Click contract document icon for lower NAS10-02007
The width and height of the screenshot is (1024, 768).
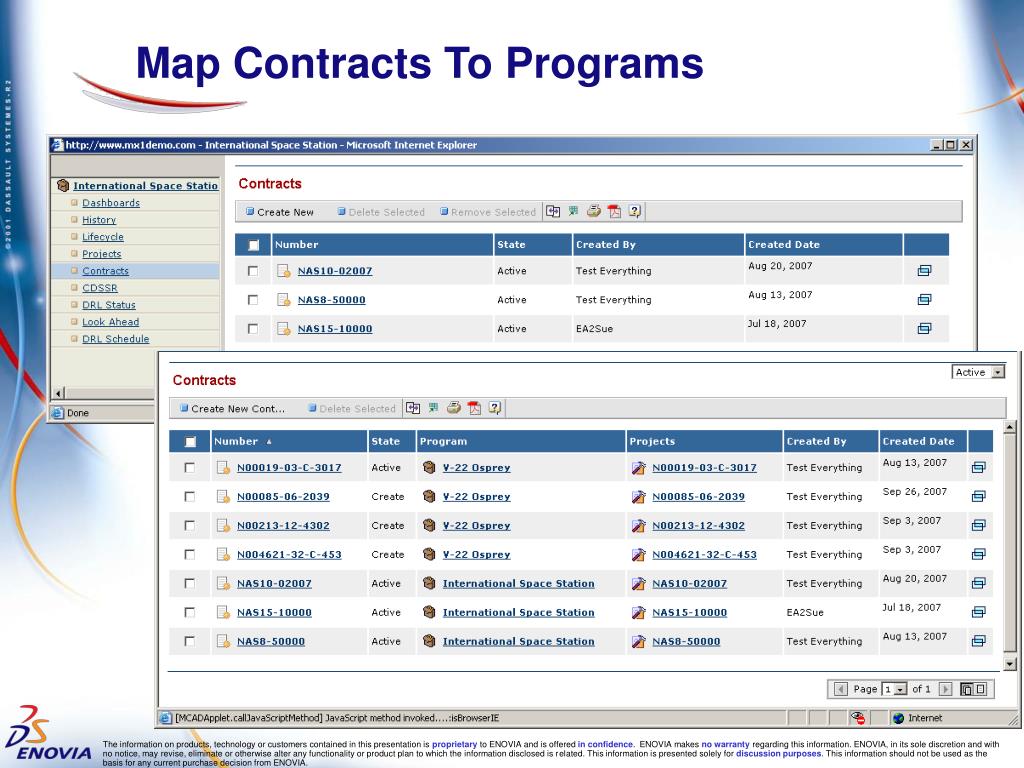[223, 583]
